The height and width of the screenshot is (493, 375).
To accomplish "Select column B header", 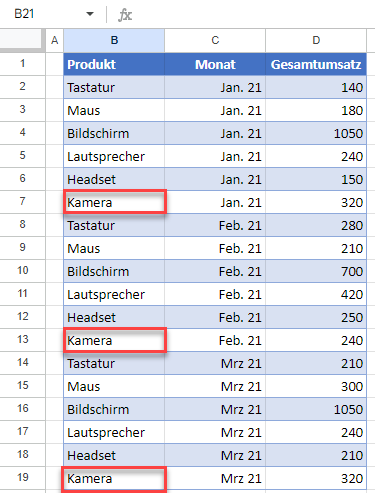I will [x=114, y=40].
